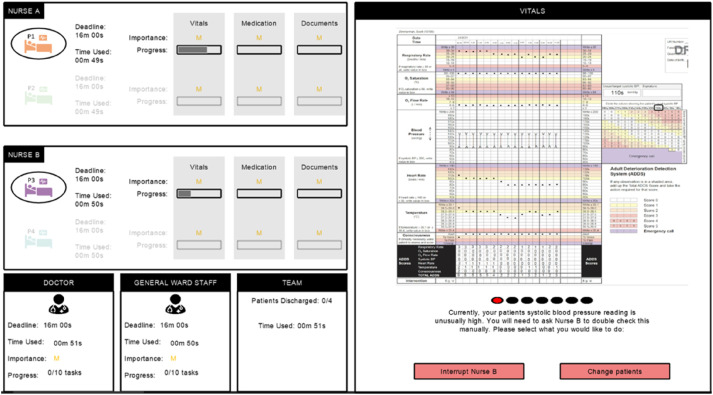Click the patient vitals observation chart image
713x395 pixels.
tap(542, 157)
